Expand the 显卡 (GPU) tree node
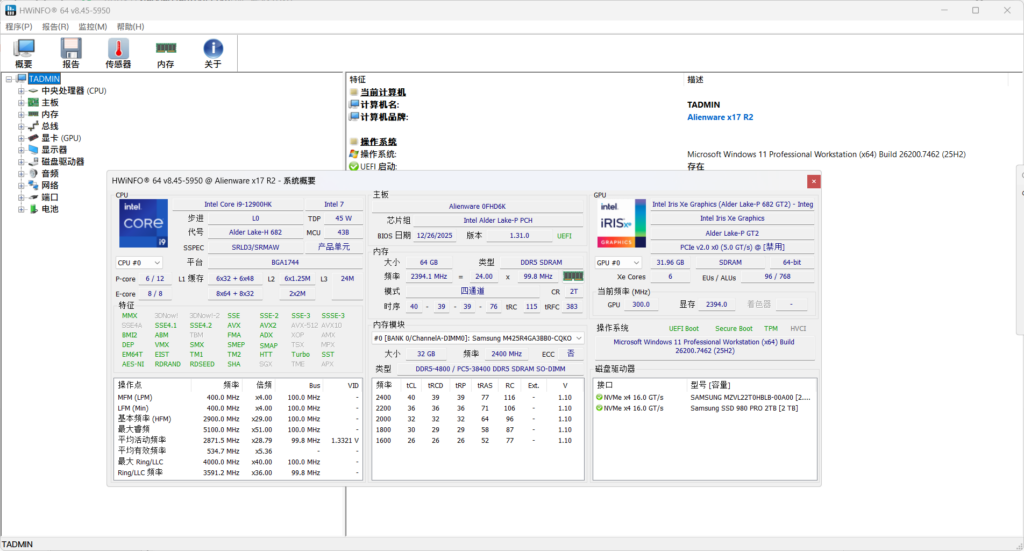 point(21,138)
